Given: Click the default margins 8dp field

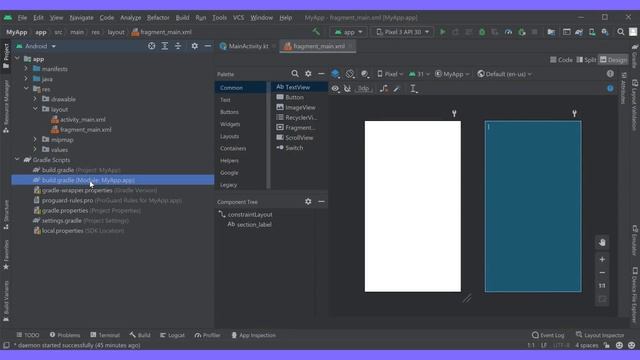Looking at the screenshot, I should pyautogui.click(x=363, y=89).
